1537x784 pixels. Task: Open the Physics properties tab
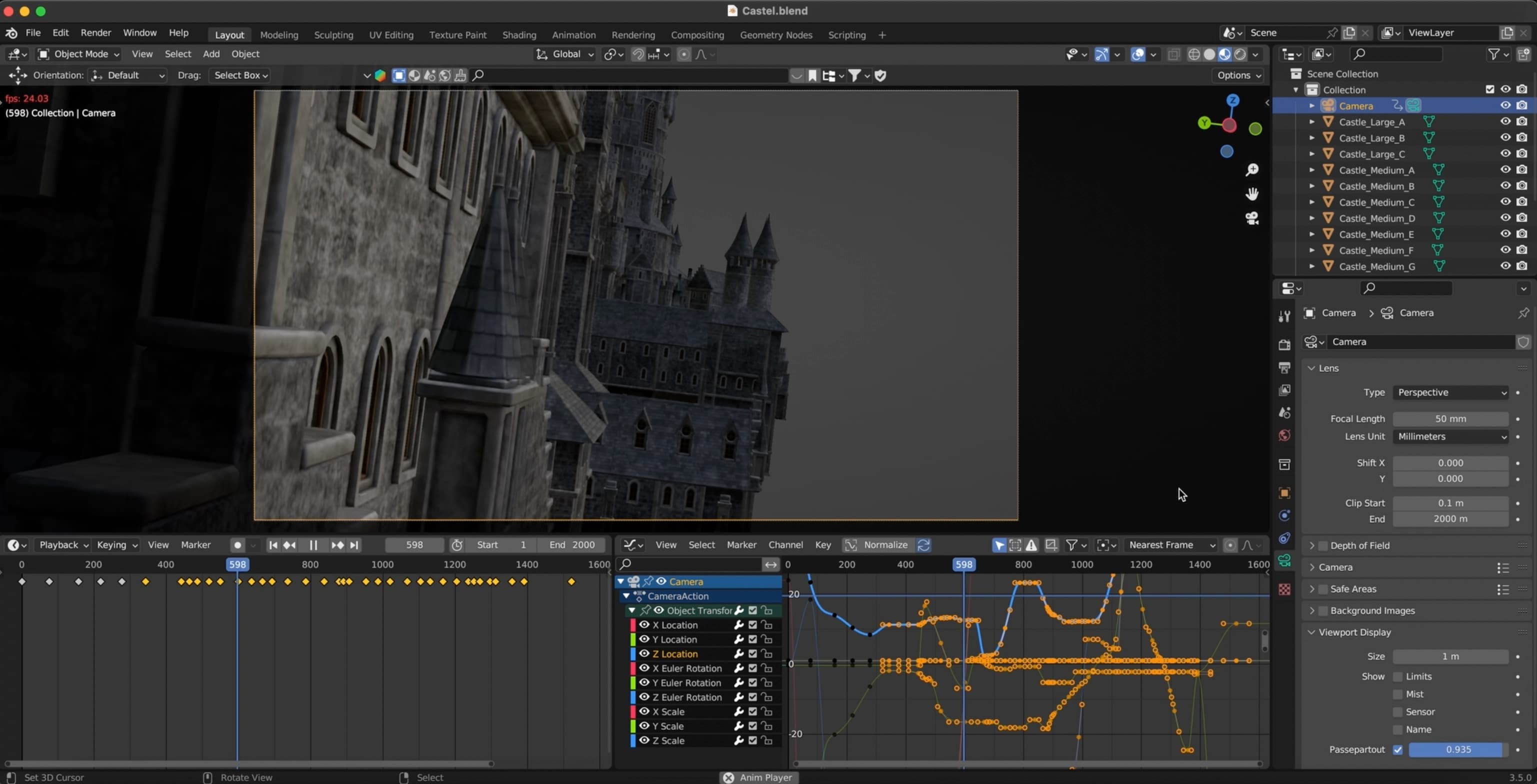pos(1284,515)
